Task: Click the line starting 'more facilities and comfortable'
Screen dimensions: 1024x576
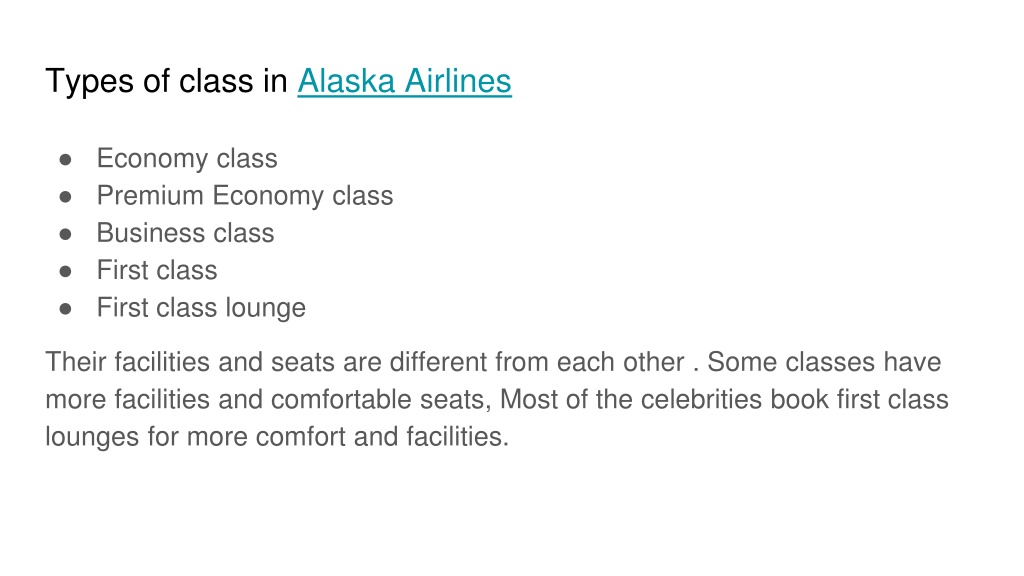Action: click(x=497, y=400)
